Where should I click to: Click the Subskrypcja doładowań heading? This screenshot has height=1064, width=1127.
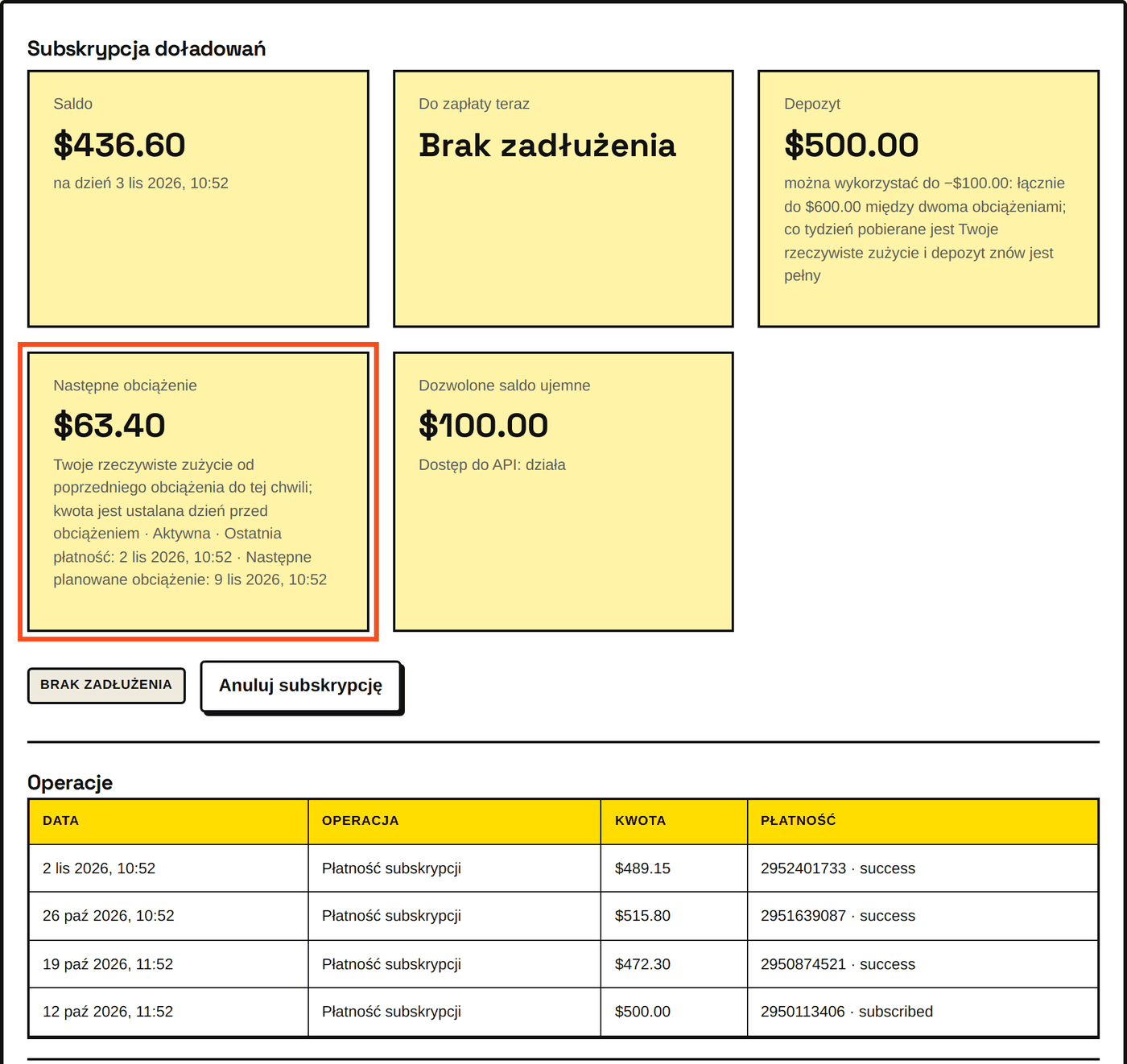[x=147, y=49]
